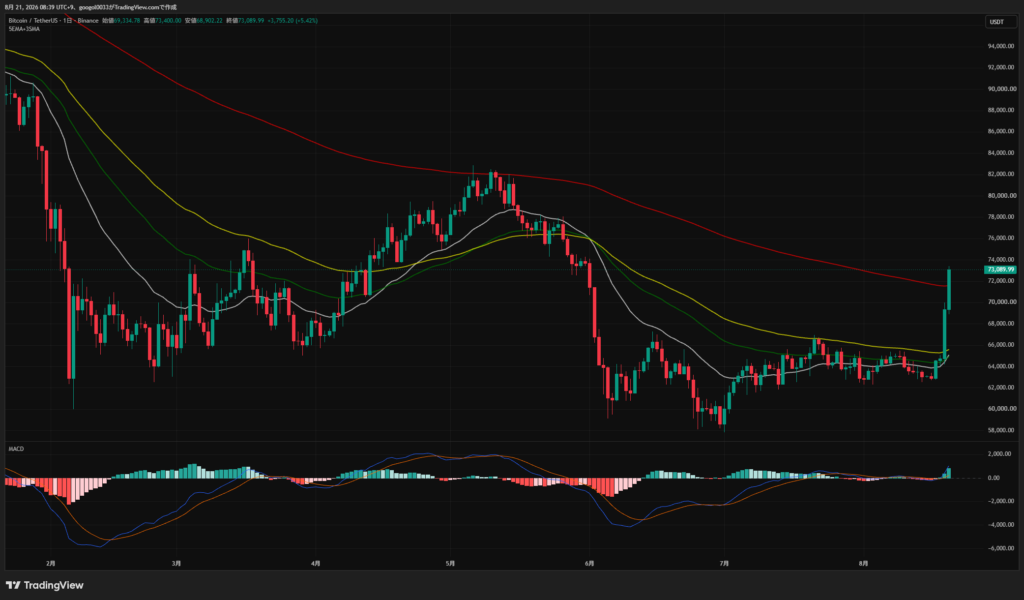The width and height of the screenshot is (1024, 600).
Task: Click the 7月 time axis label
Action: 724,563
